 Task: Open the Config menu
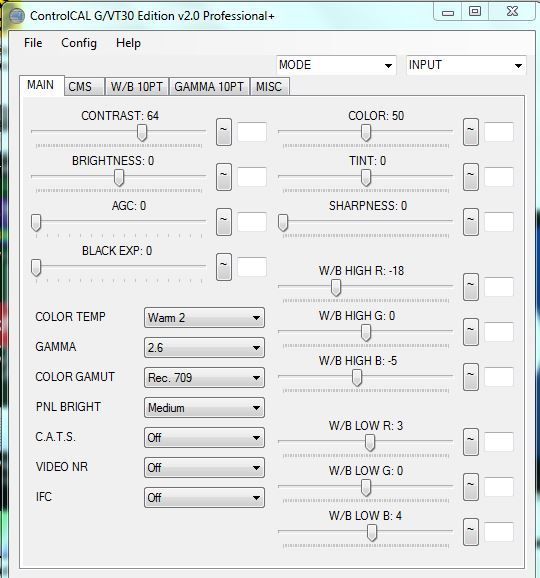point(79,43)
